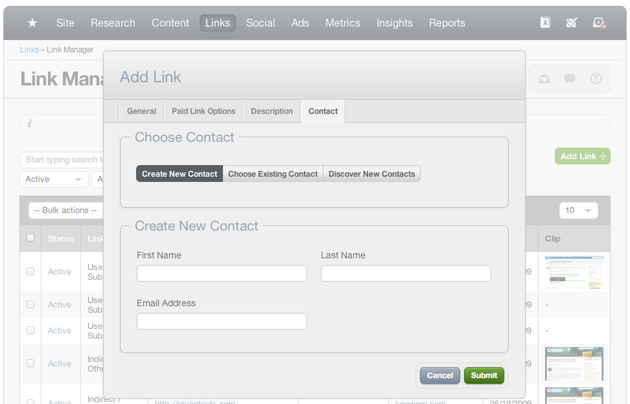Open the Metrics menu
Image resolution: width=630 pixels, height=404 pixels.
tap(343, 23)
